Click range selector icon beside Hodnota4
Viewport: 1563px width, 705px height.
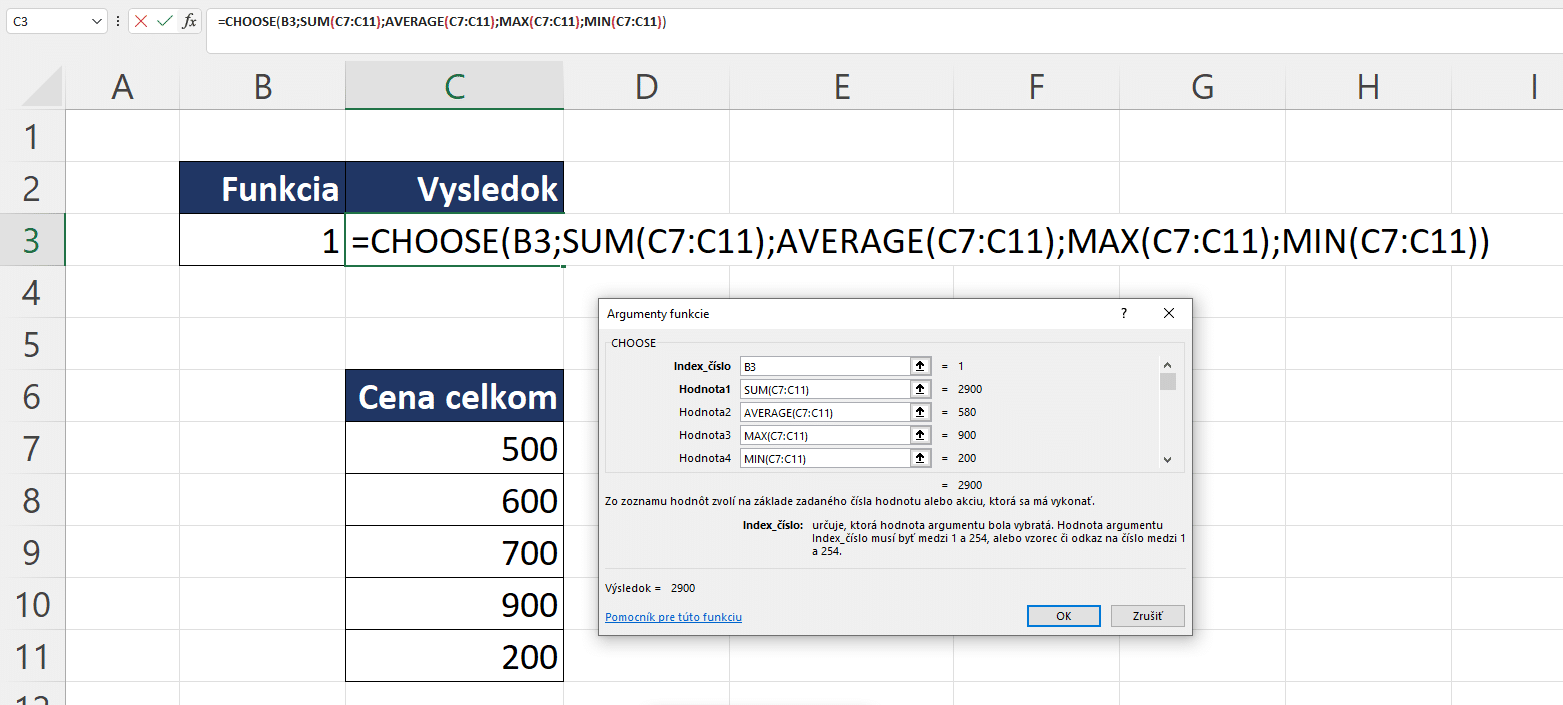click(x=920, y=458)
